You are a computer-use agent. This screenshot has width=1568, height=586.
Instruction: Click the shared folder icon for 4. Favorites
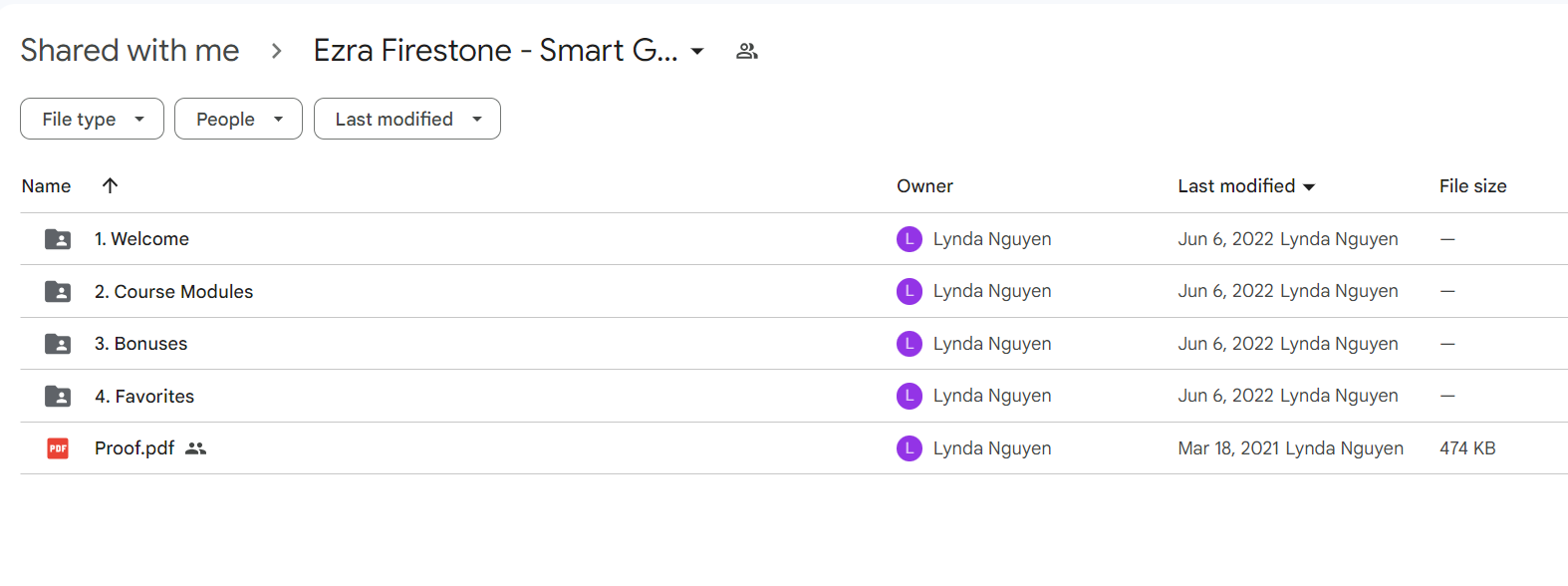(58, 396)
